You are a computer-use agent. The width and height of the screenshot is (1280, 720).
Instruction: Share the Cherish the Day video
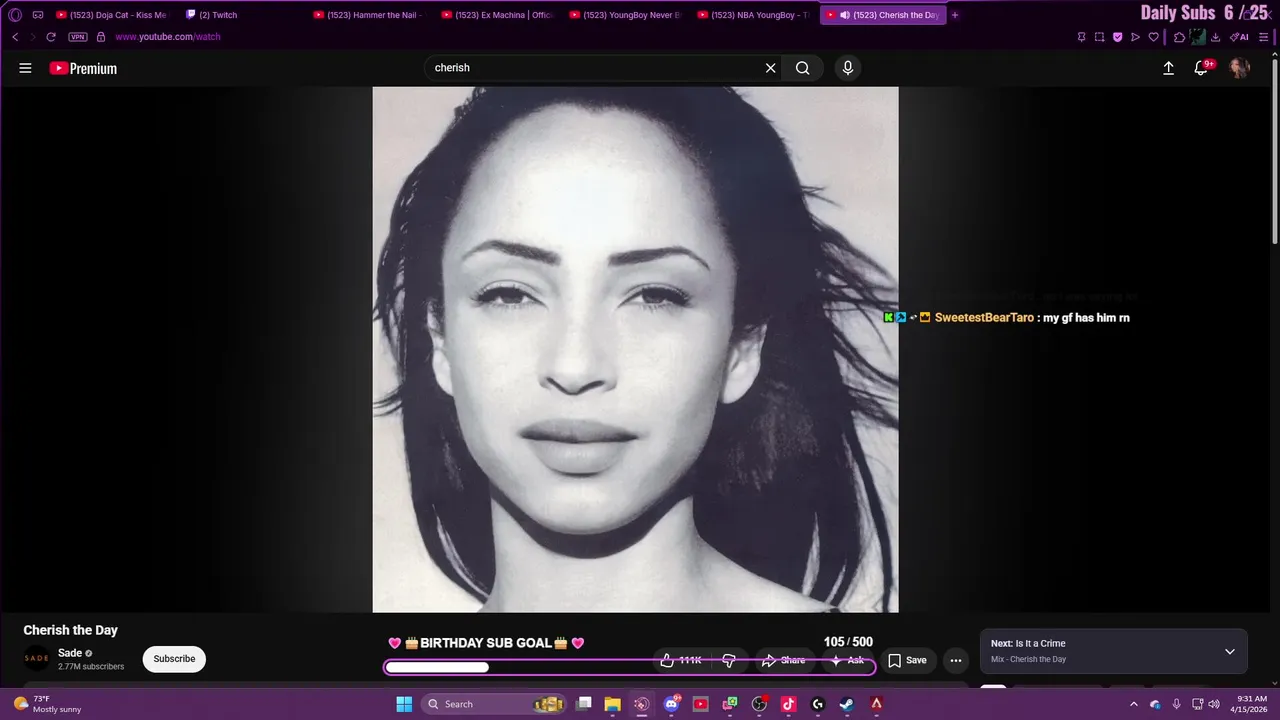click(x=783, y=660)
